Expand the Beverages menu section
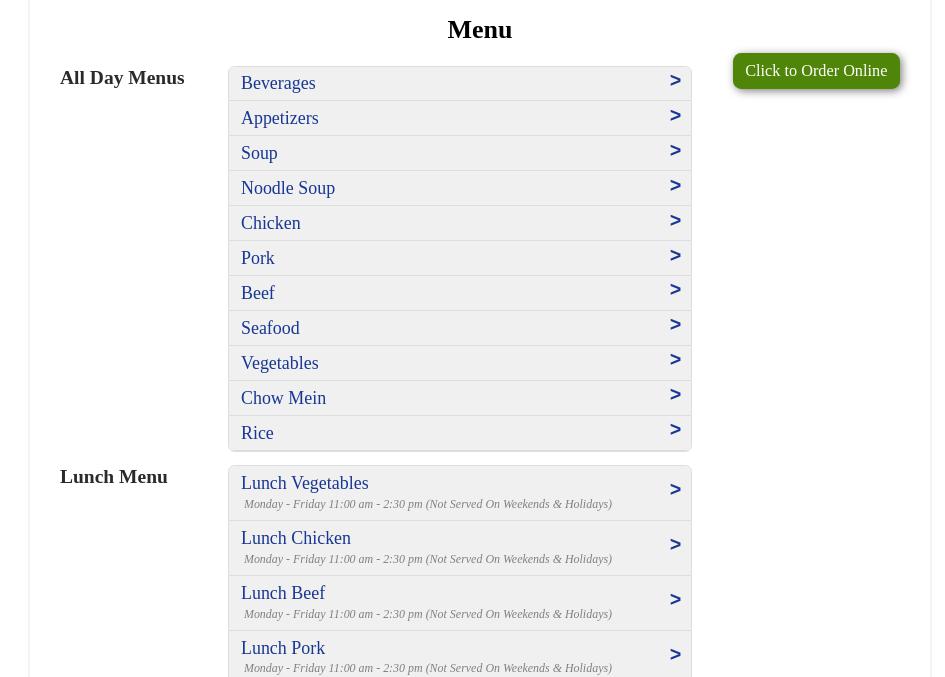 click(278, 83)
